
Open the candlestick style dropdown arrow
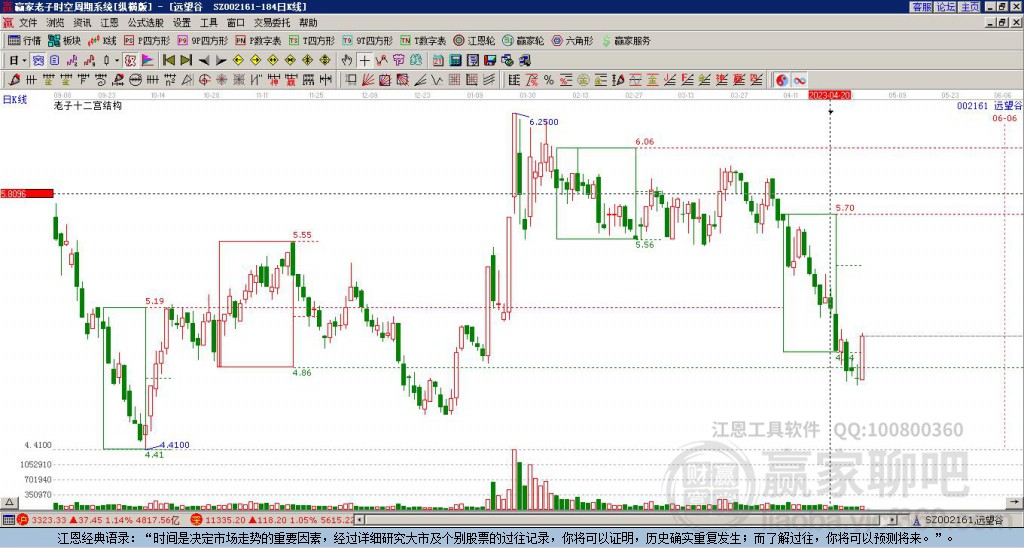(117, 61)
